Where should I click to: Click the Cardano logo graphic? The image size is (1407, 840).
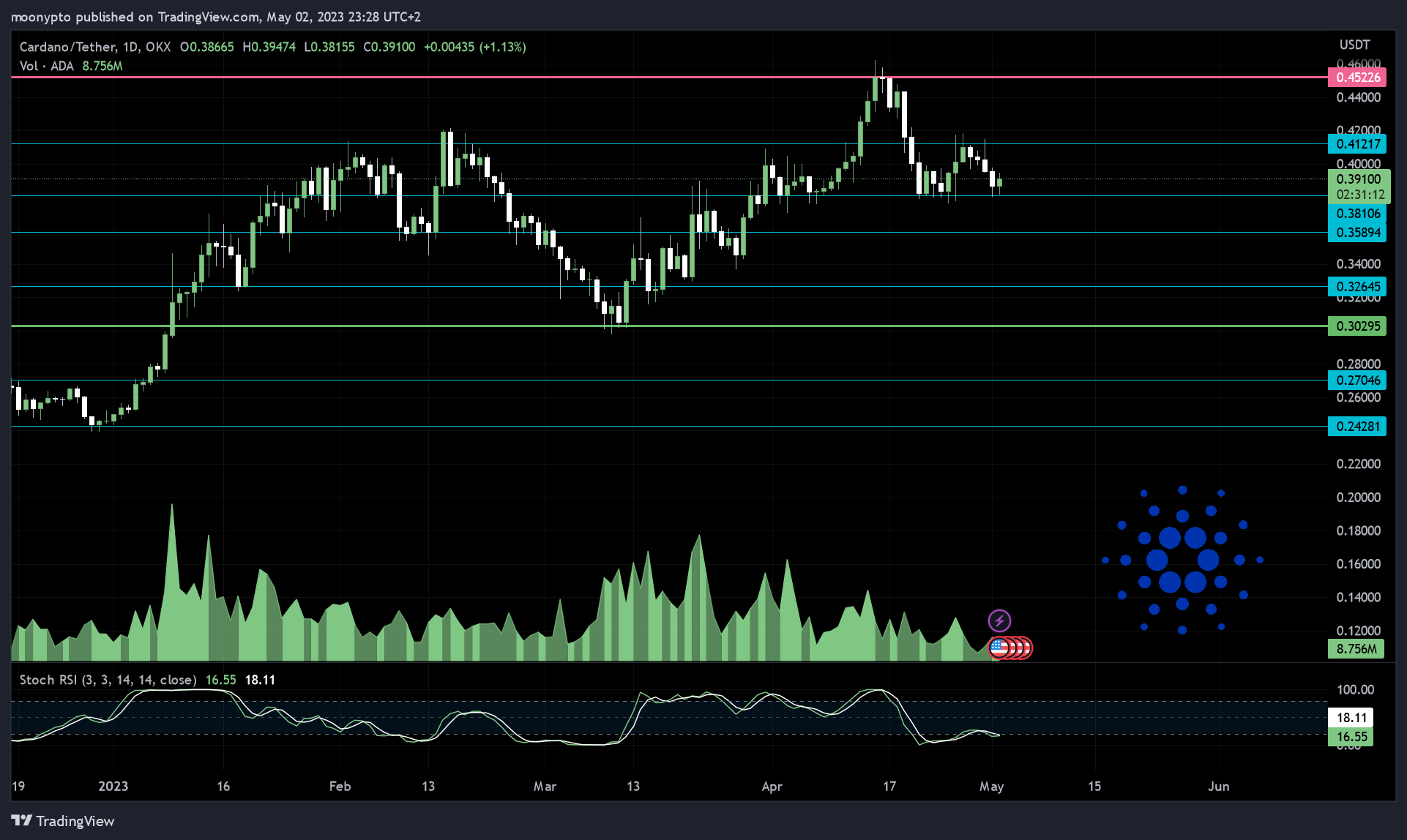tap(1182, 560)
